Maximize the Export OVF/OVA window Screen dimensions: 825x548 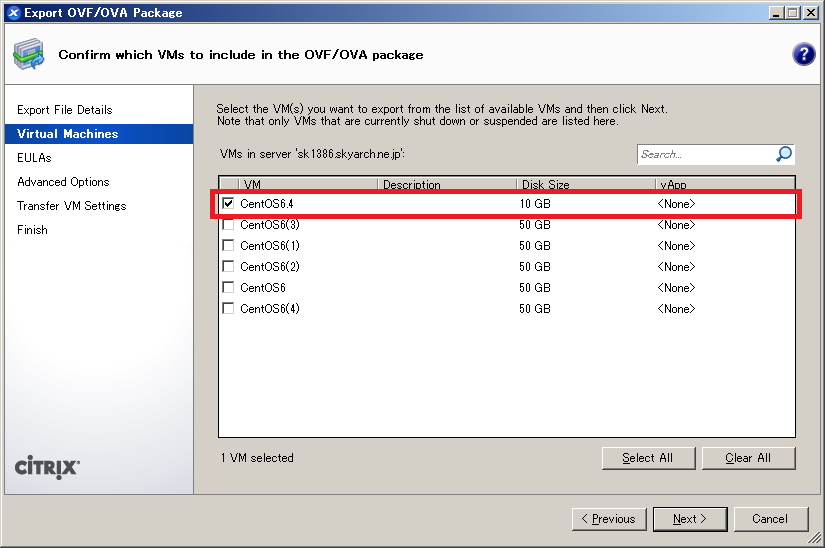click(x=793, y=13)
